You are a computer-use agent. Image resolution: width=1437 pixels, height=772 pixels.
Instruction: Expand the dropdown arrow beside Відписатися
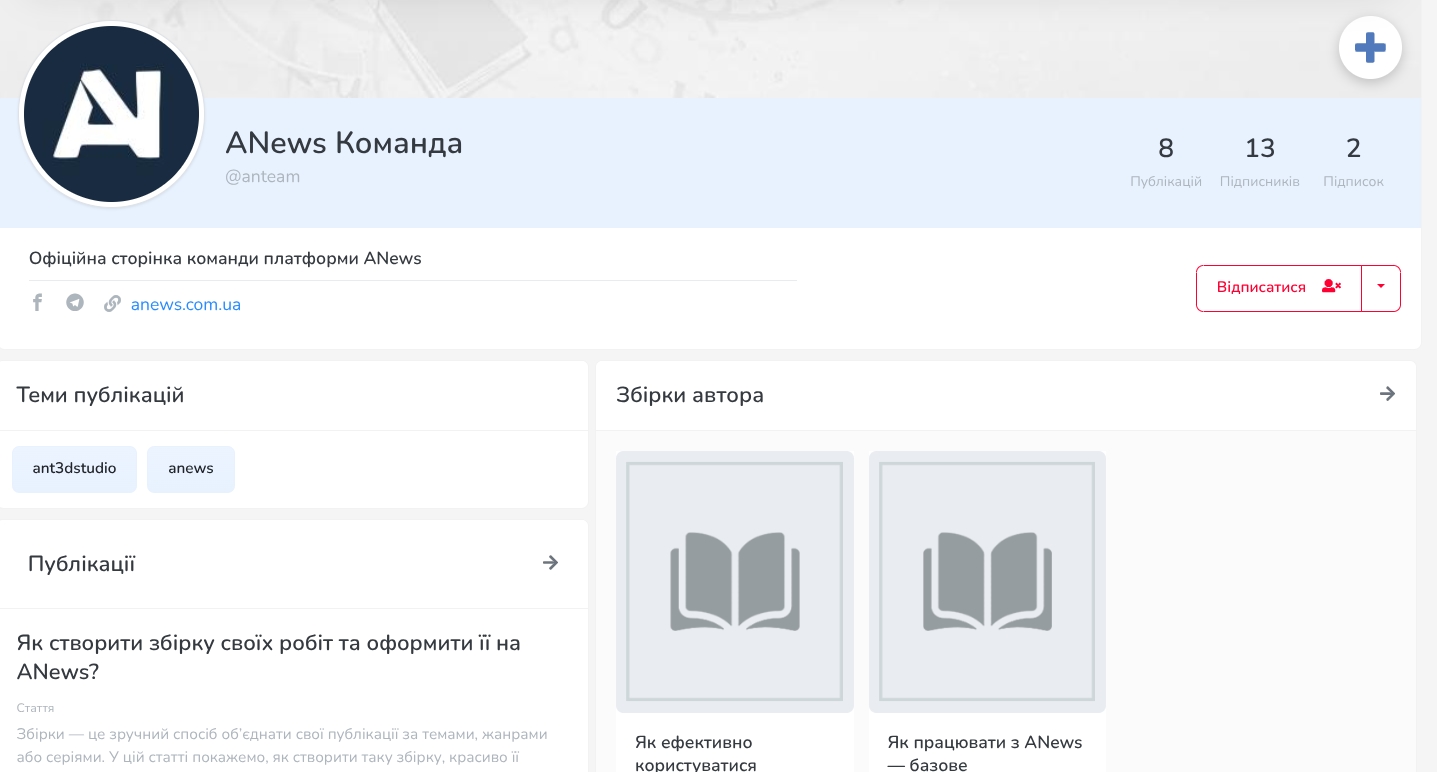pos(1381,288)
